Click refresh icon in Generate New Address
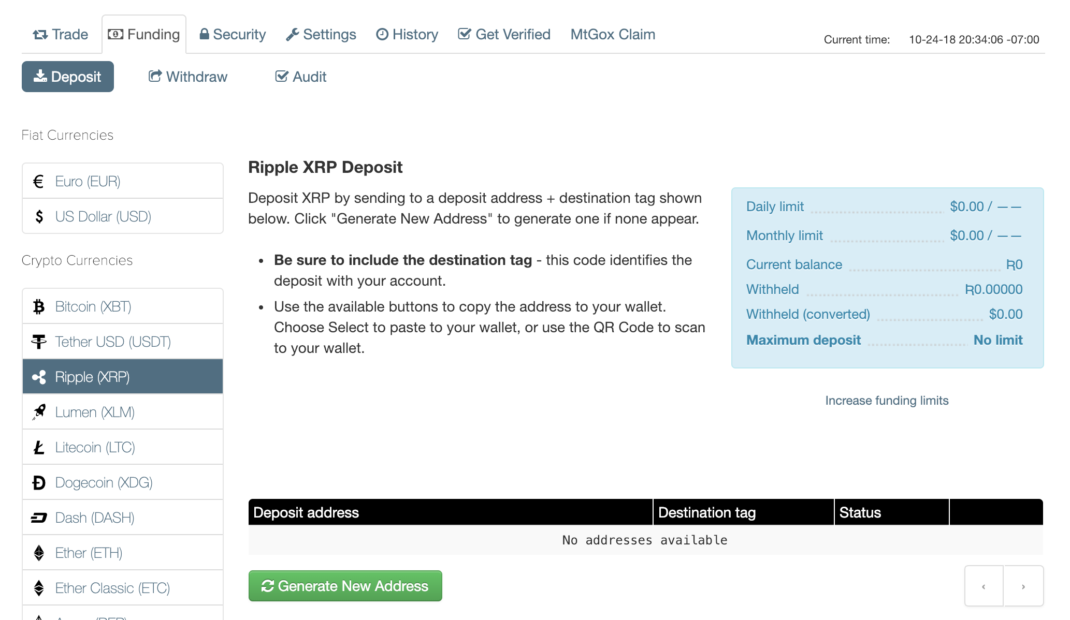 pos(268,586)
